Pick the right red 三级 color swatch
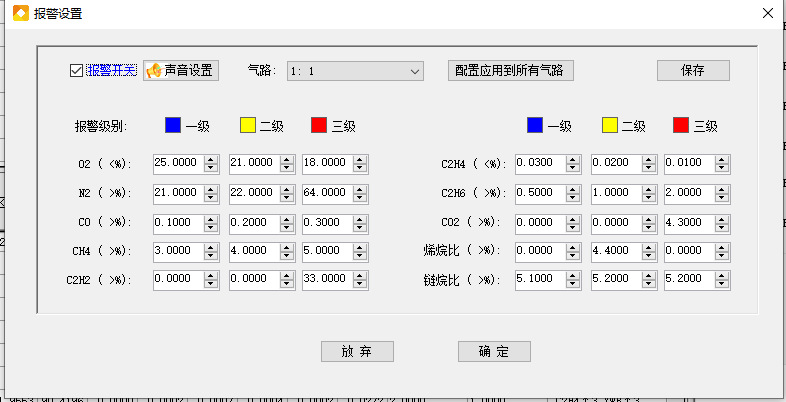Screen dimensions: 786x402 tap(681, 125)
